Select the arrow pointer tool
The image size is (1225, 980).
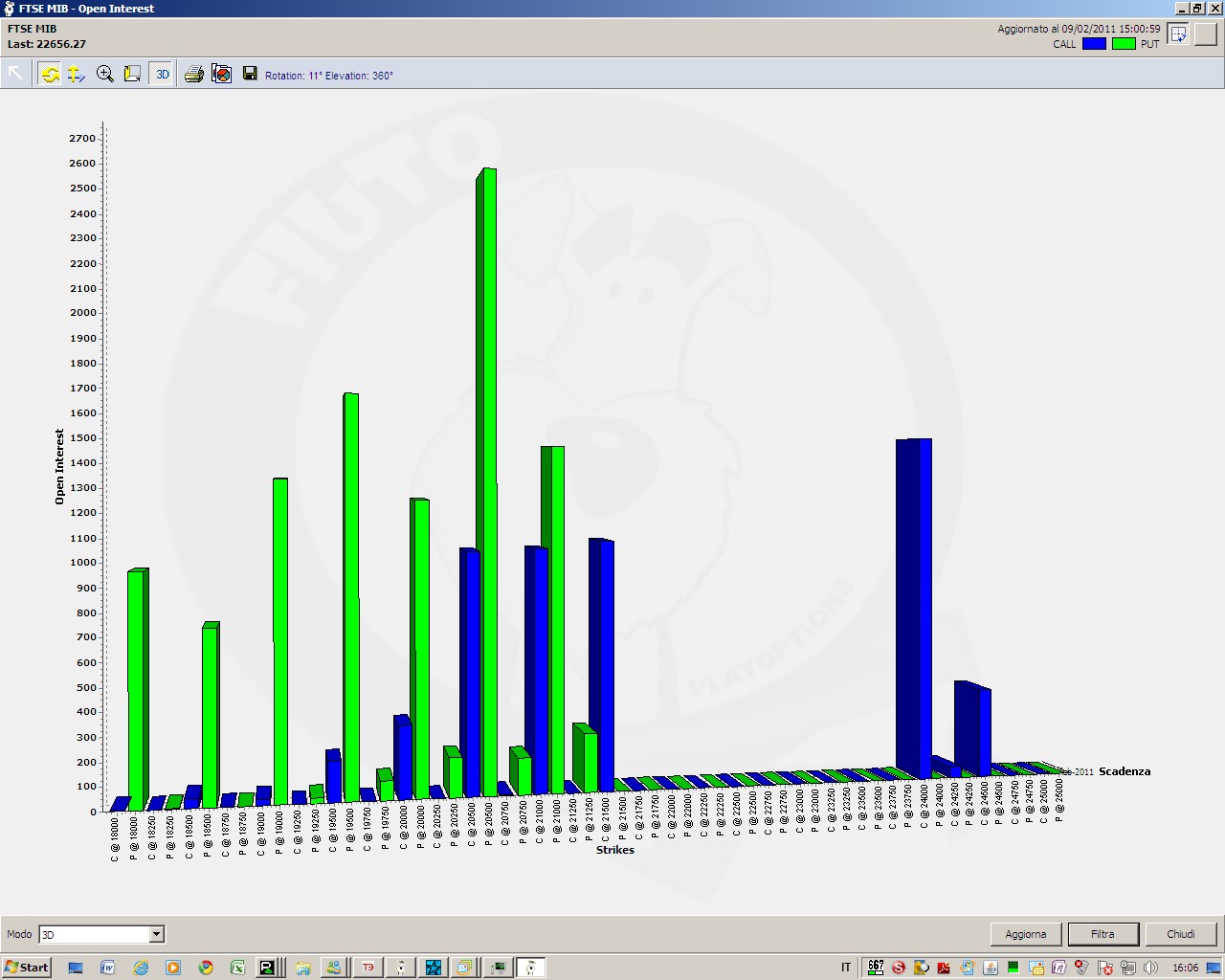[15, 74]
